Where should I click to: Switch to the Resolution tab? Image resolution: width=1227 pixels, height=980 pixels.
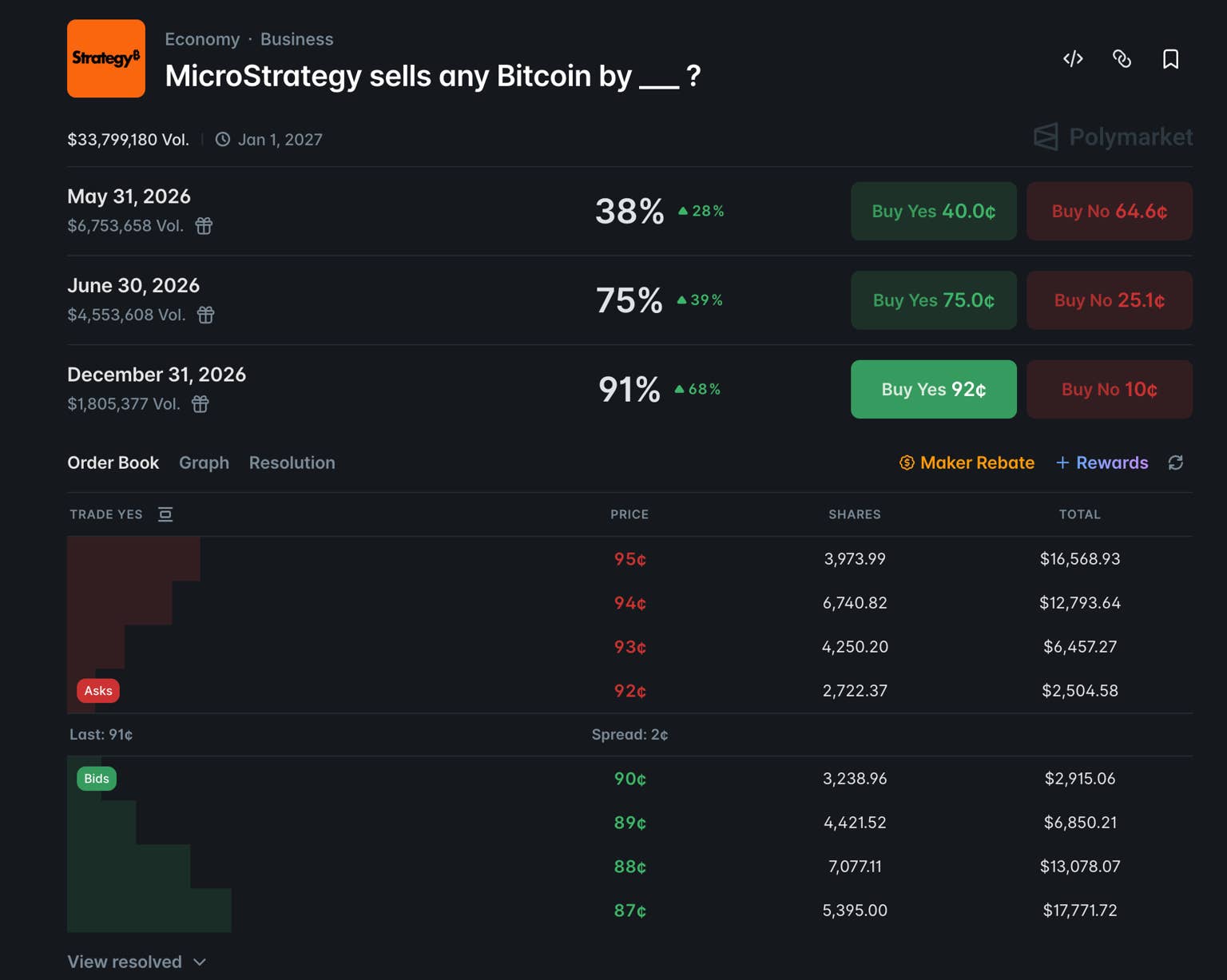pyautogui.click(x=292, y=462)
